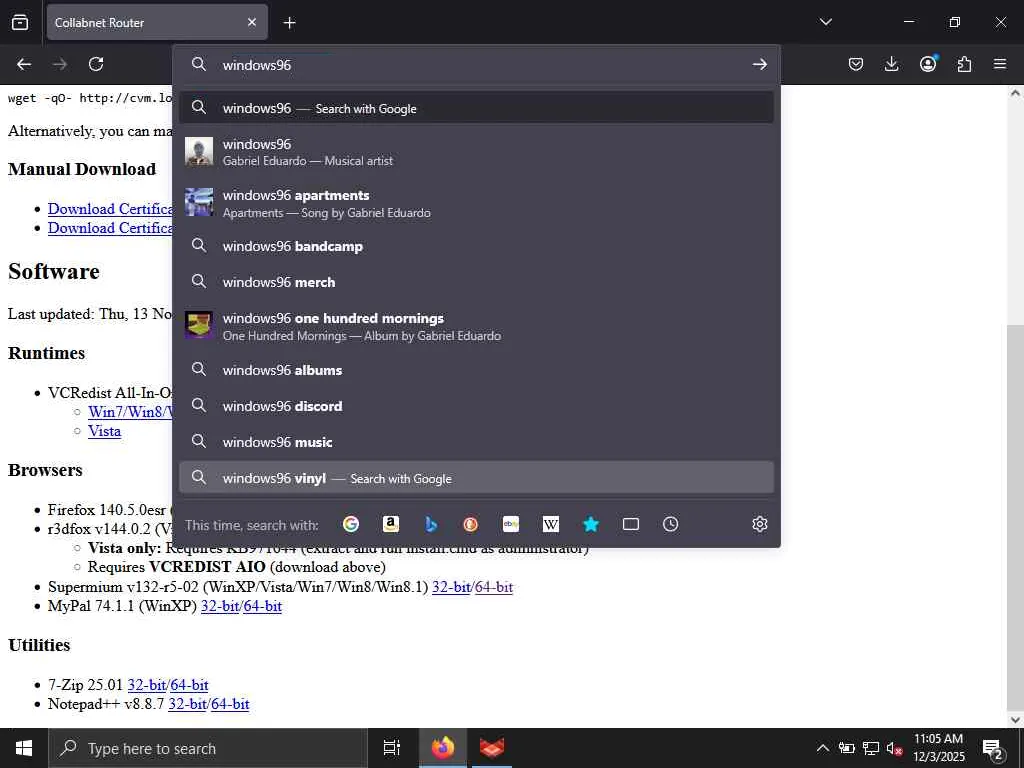Open the Windows Start menu
The image size is (1024, 768).
point(24,748)
